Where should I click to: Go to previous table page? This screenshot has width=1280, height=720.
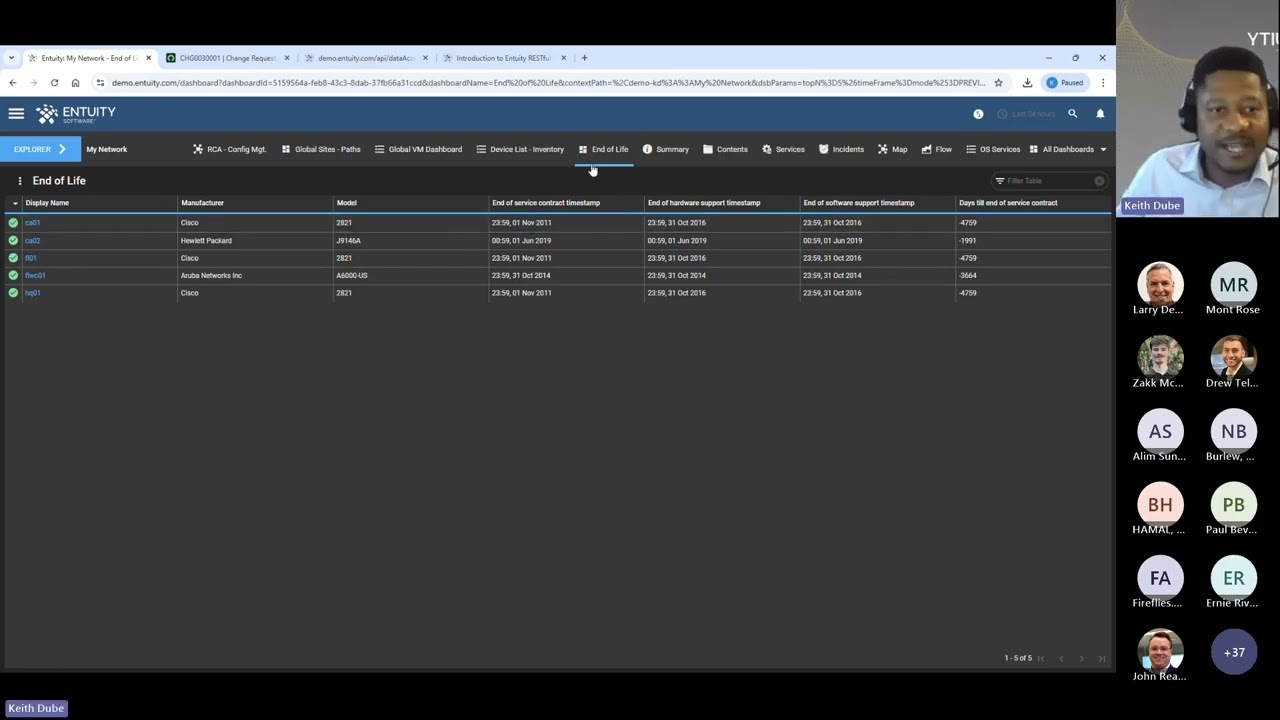click(1061, 658)
